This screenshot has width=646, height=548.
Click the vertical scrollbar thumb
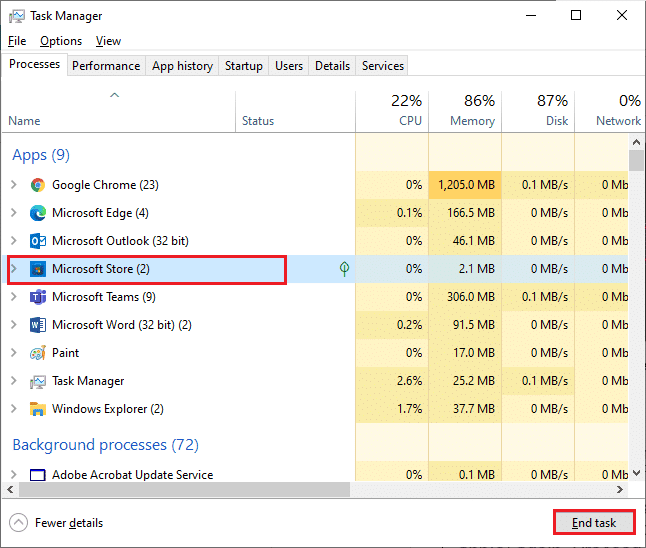[x=636, y=161]
